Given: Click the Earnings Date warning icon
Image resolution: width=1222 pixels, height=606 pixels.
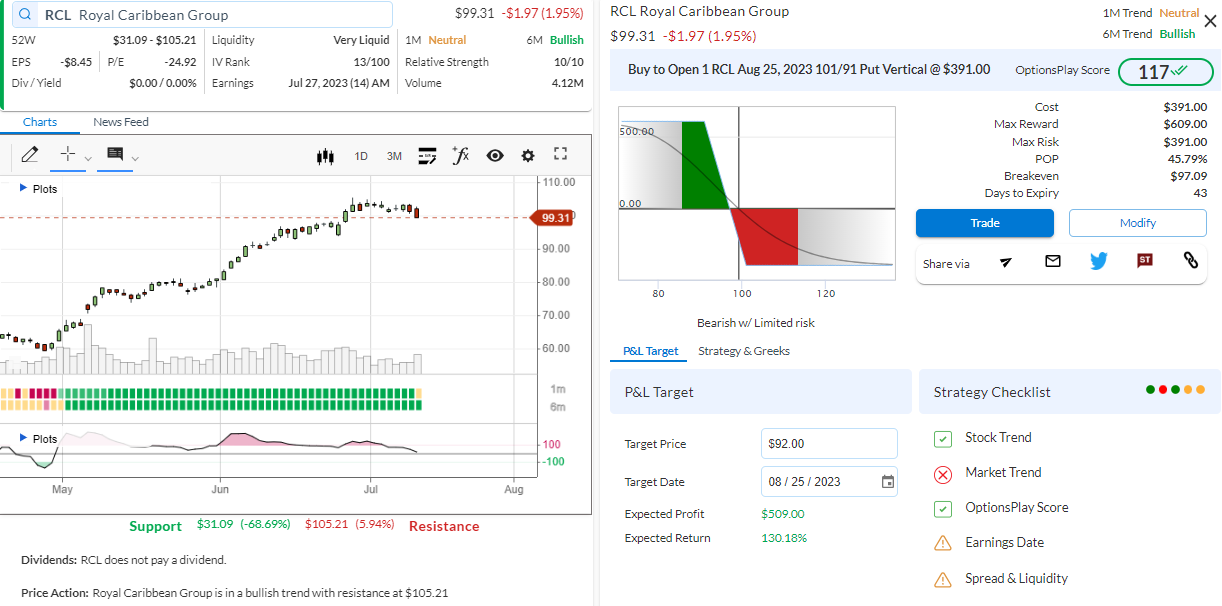Looking at the screenshot, I should point(942,543).
